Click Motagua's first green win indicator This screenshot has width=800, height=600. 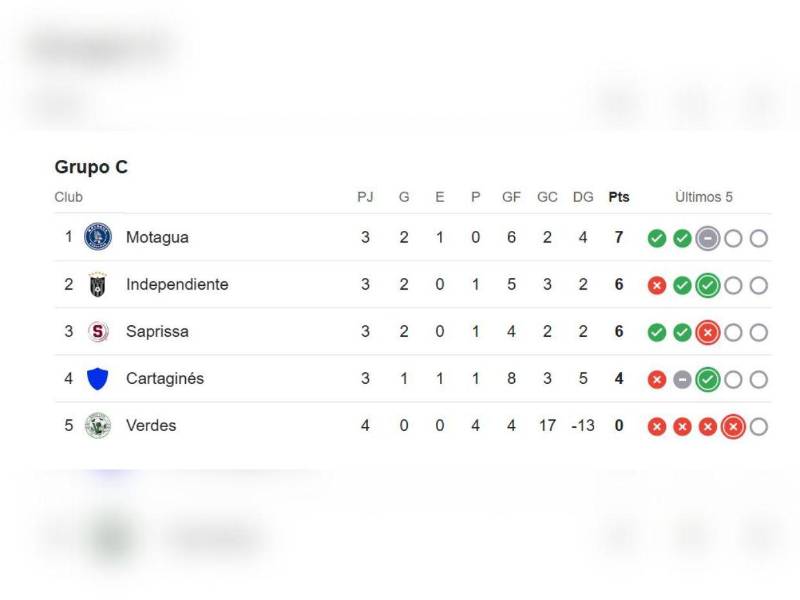coord(657,237)
